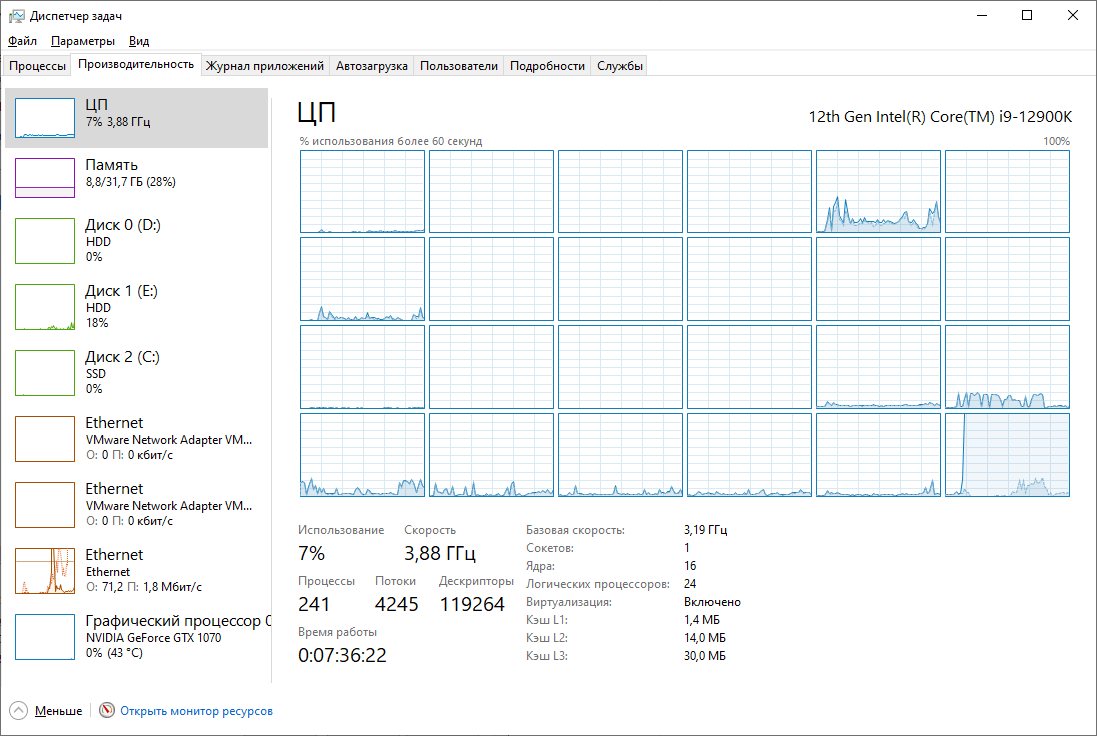The width and height of the screenshot is (1097, 736).
Task: Click the resource monitor icon
Action: (106, 710)
